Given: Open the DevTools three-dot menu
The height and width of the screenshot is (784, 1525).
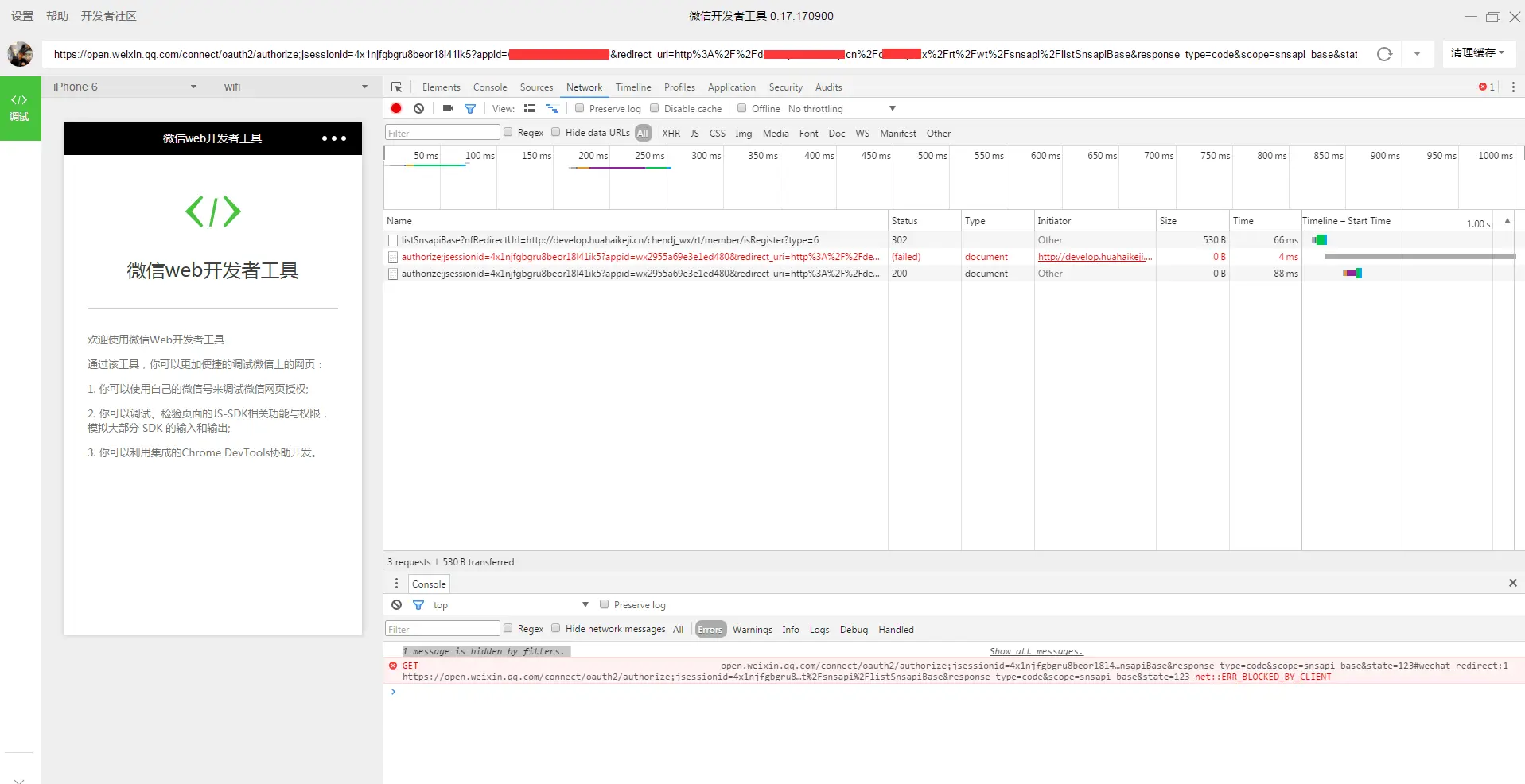Looking at the screenshot, I should click(1513, 87).
